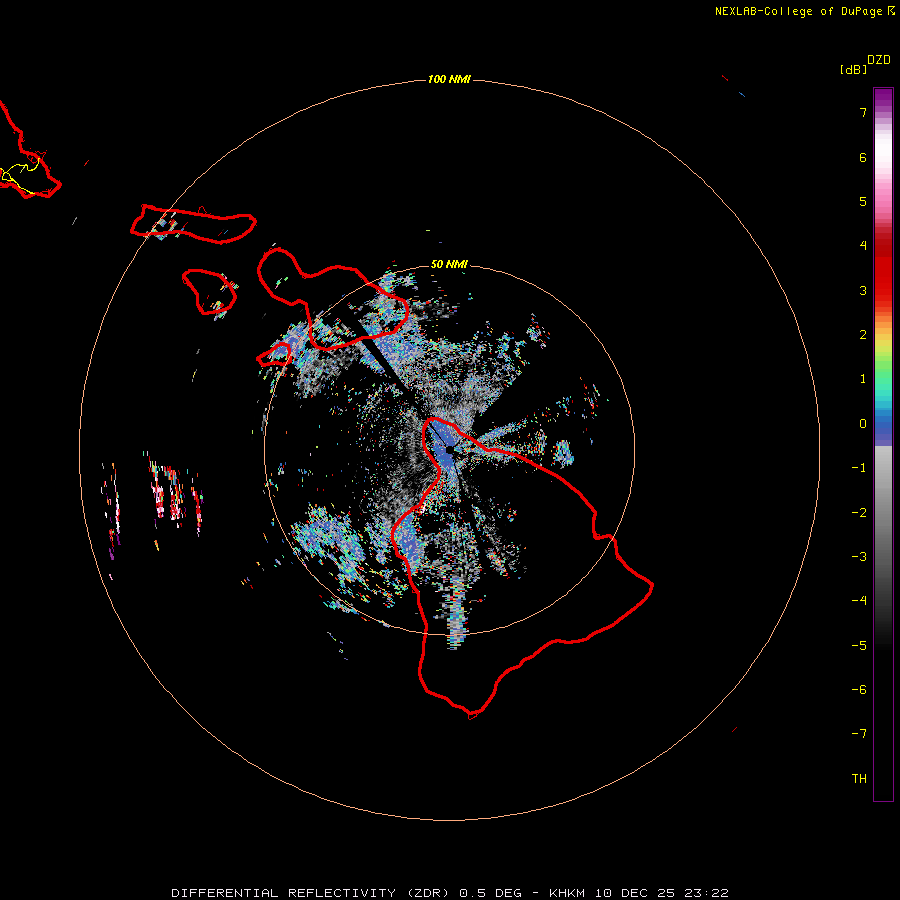Select the 2 dB tick label on scale

tap(863, 335)
